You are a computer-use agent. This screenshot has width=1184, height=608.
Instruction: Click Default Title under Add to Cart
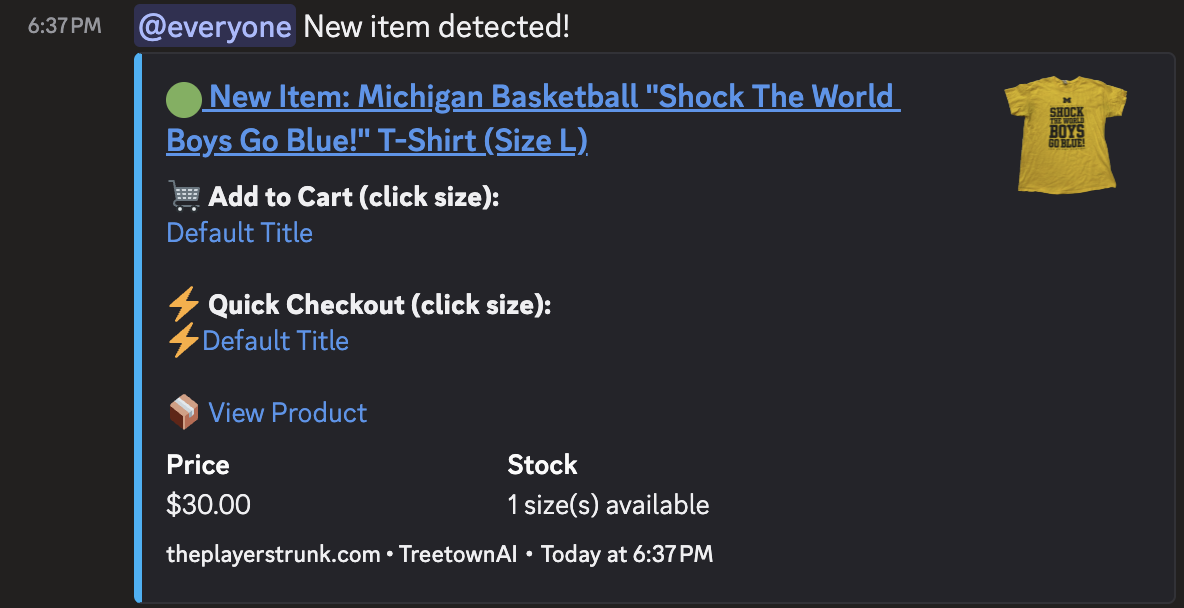[240, 233]
